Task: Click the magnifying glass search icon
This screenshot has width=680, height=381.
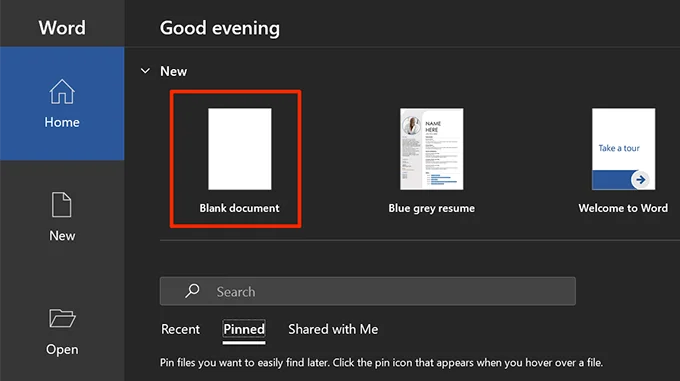Action: [x=192, y=291]
